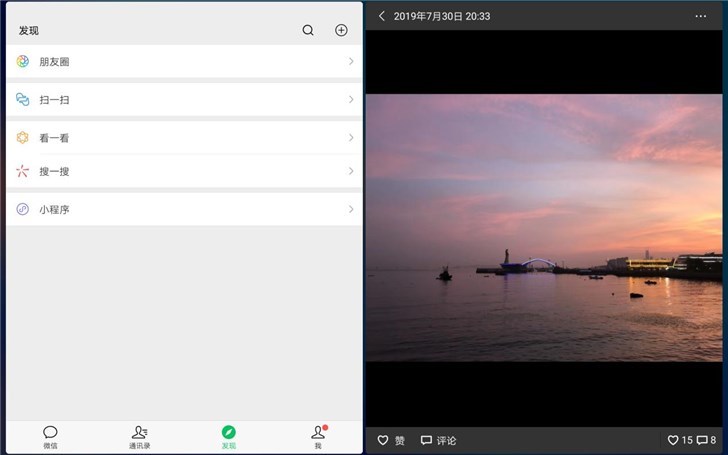Click the Search (搜一搜) star icon
This screenshot has height=455, width=728.
tap(23, 171)
